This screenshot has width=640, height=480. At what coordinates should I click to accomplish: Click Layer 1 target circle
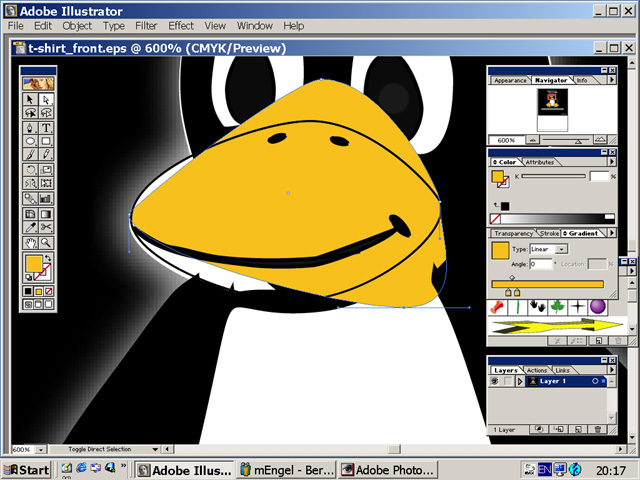coord(595,381)
